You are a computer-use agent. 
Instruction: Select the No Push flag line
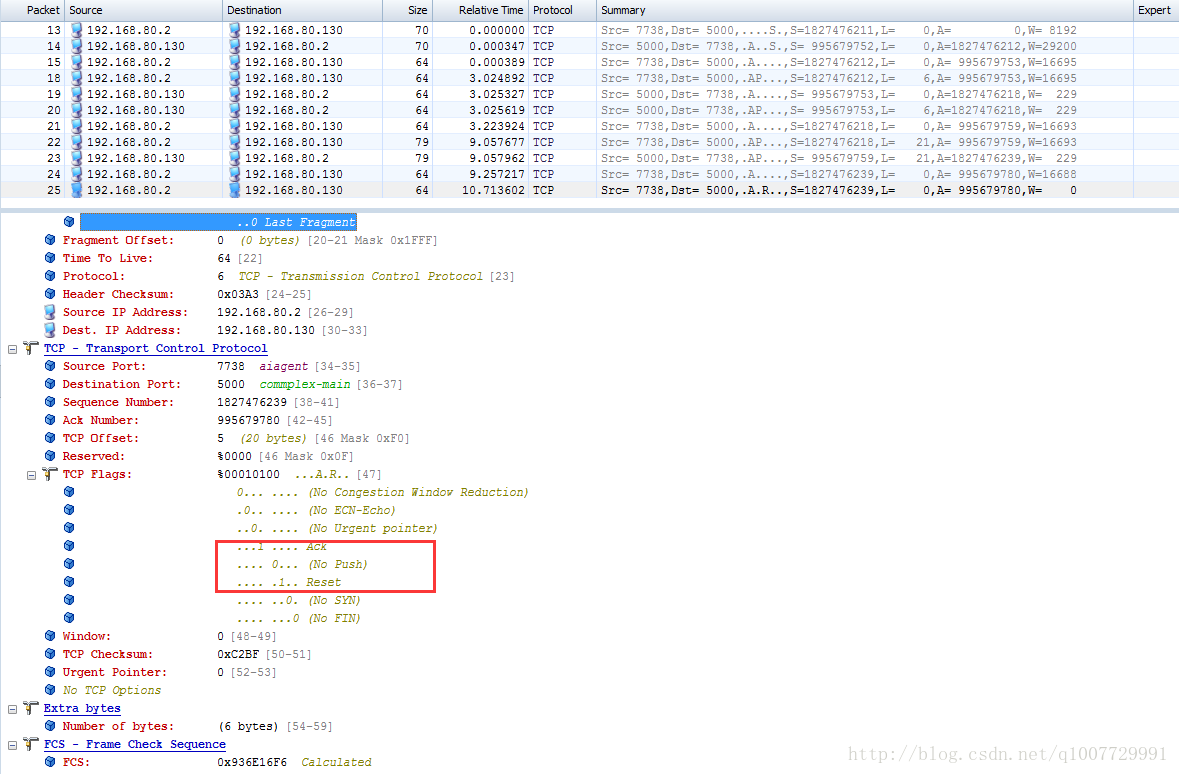(302, 565)
